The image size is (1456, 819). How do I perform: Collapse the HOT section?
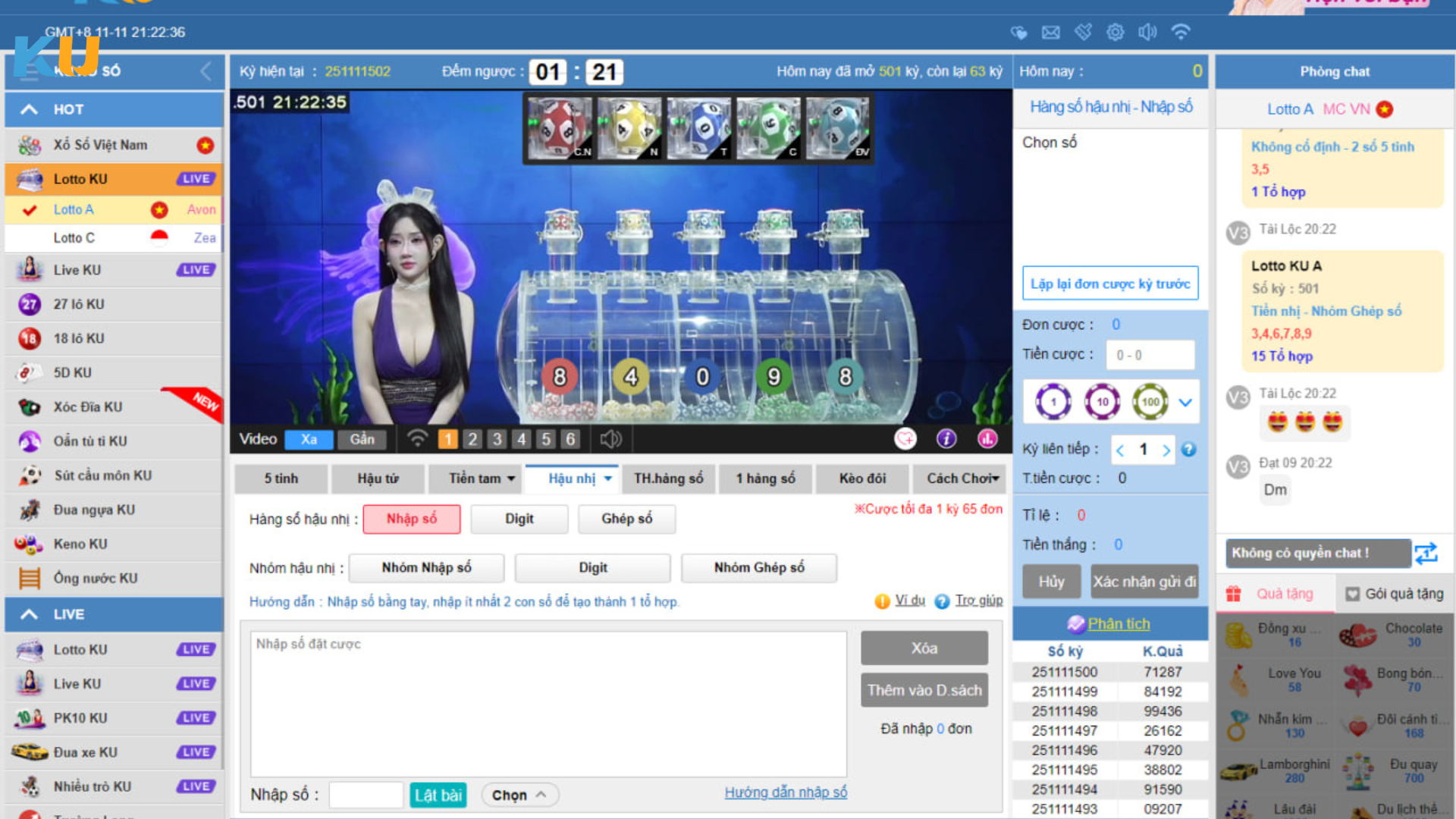[29, 109]
